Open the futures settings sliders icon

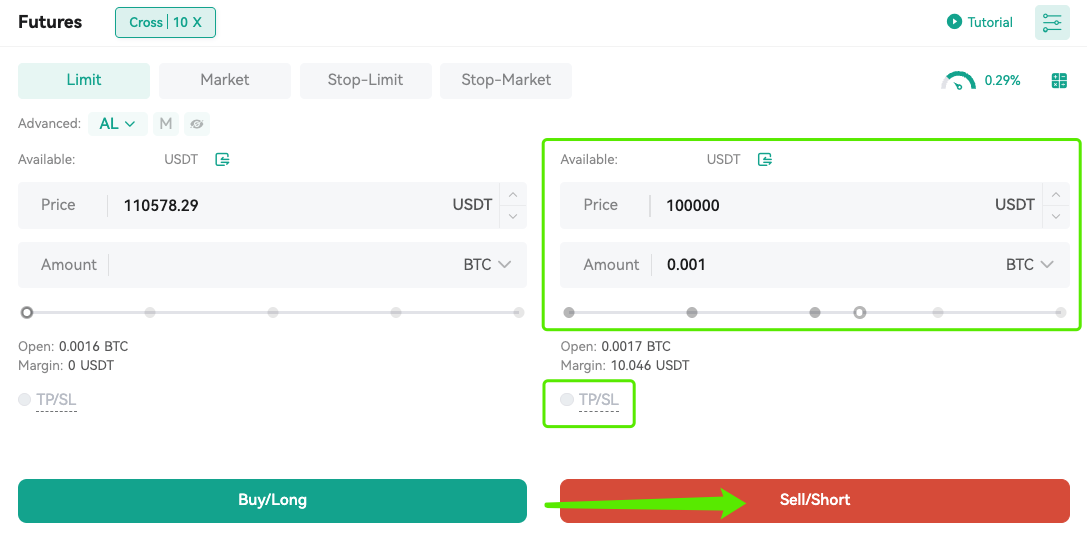(1052, 22)
